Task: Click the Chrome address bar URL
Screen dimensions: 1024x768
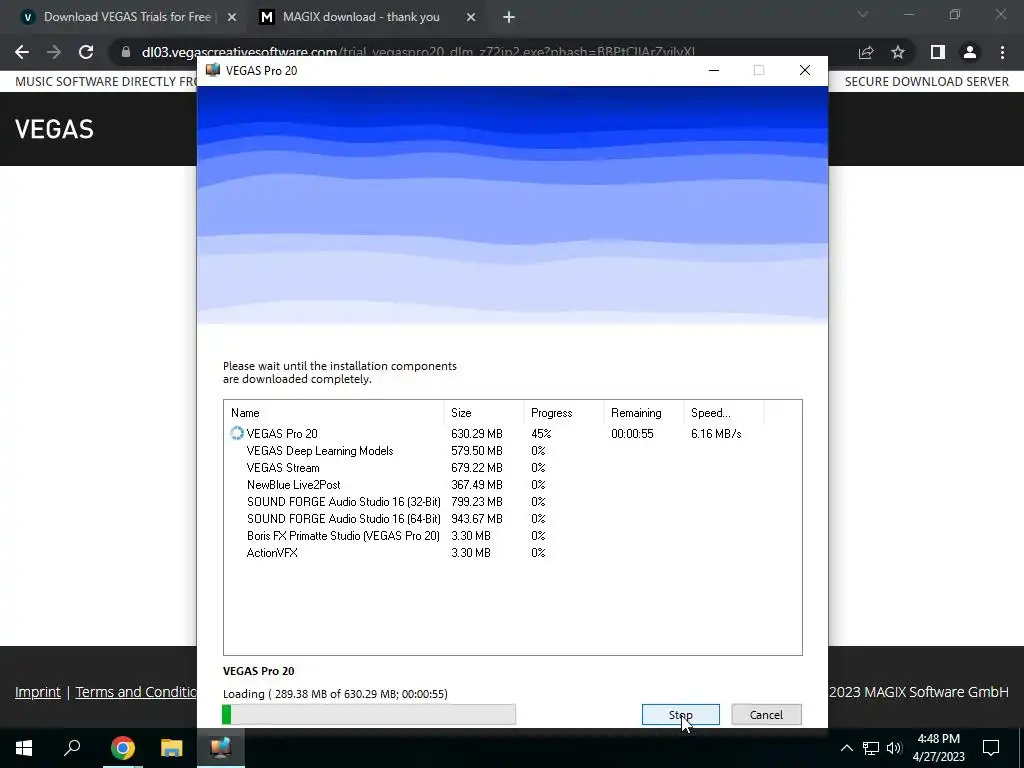Action: pos(418,52)
